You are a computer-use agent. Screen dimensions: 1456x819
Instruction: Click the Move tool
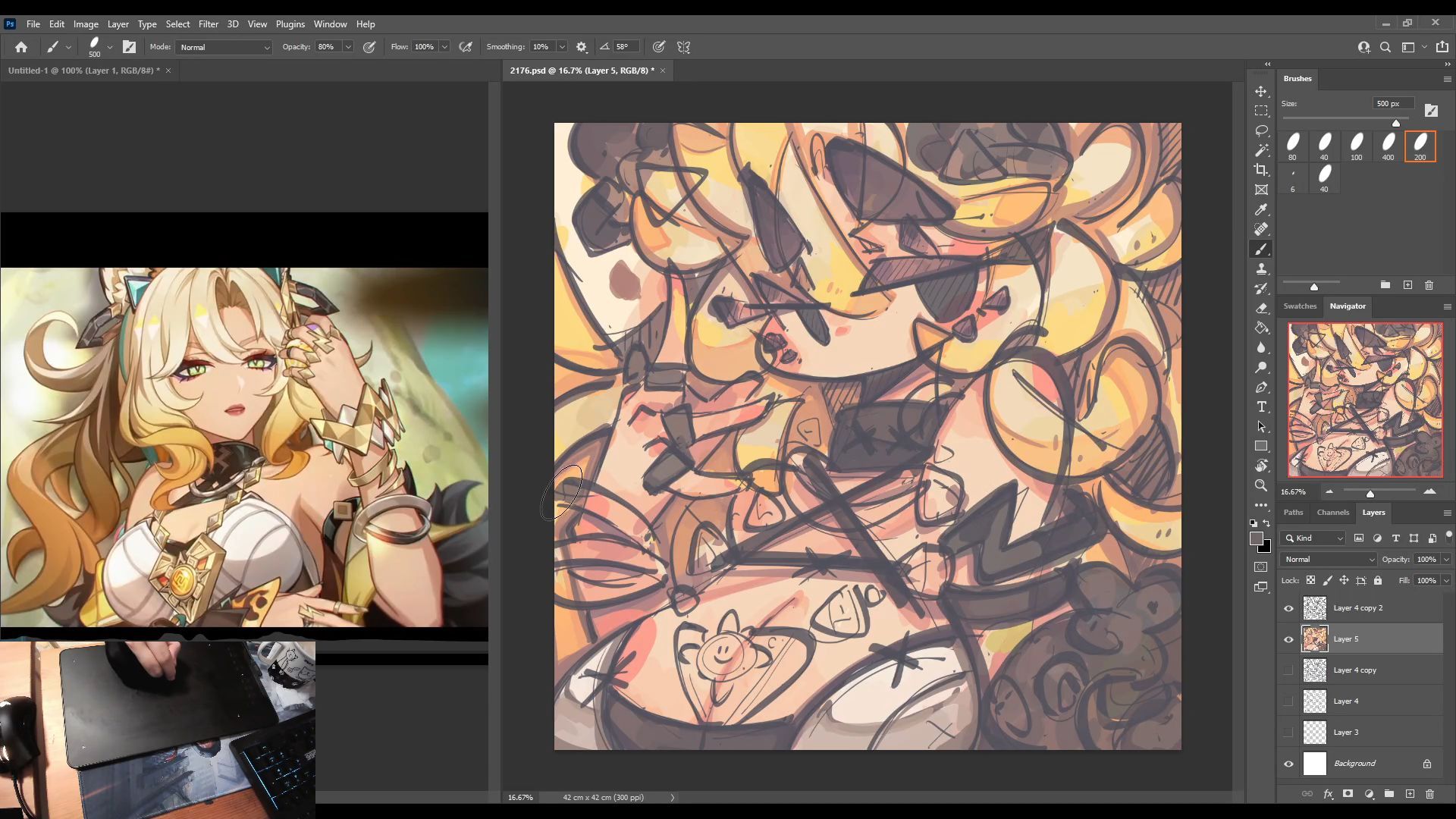[1261, 91]
